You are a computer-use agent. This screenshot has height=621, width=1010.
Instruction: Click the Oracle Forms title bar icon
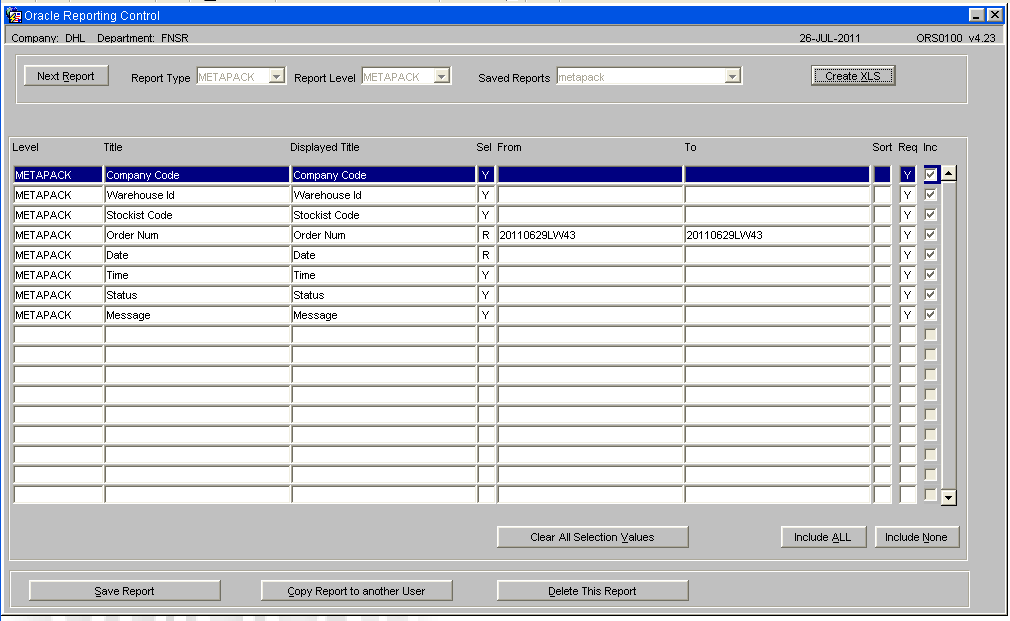click(14, 15)
